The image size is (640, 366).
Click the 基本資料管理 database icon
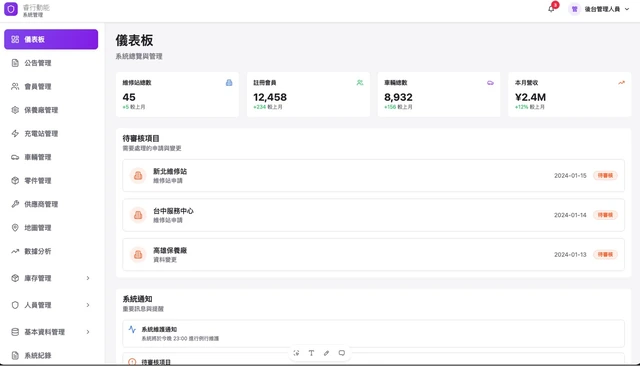point(15,332)
